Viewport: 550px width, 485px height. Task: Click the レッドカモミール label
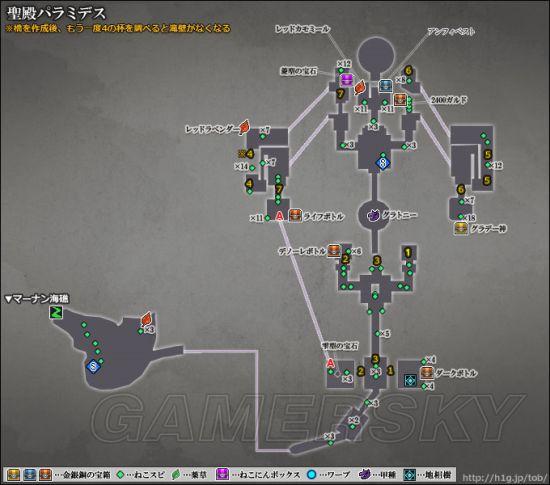(x=302, y=29)
